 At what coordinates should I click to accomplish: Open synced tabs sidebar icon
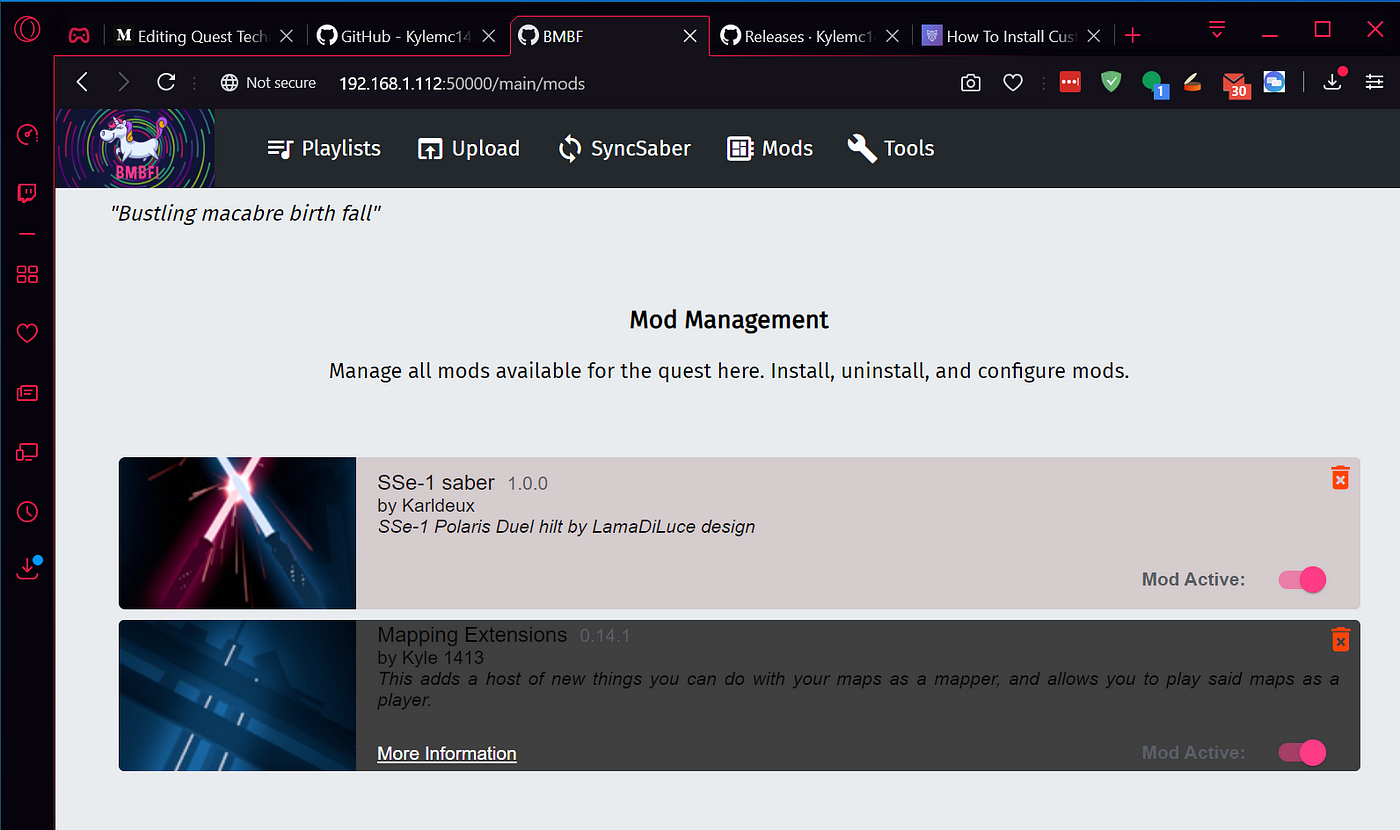[x=27, y=453]
